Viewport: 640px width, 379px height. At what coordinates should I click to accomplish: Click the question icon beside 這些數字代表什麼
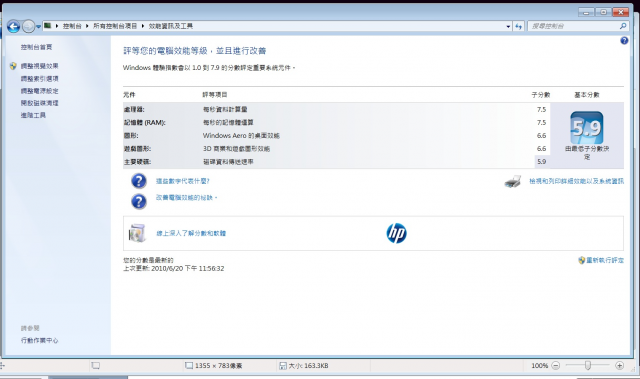coord(139,181)
